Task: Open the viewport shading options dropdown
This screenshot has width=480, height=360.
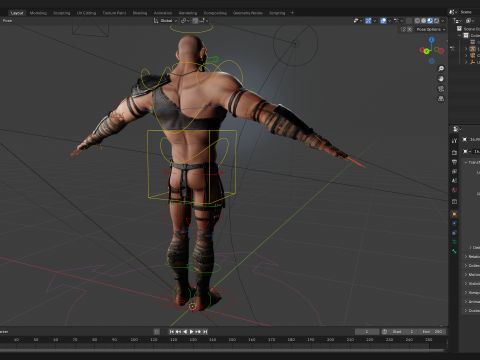Action: pyautogui.click(x=443, y=21)
